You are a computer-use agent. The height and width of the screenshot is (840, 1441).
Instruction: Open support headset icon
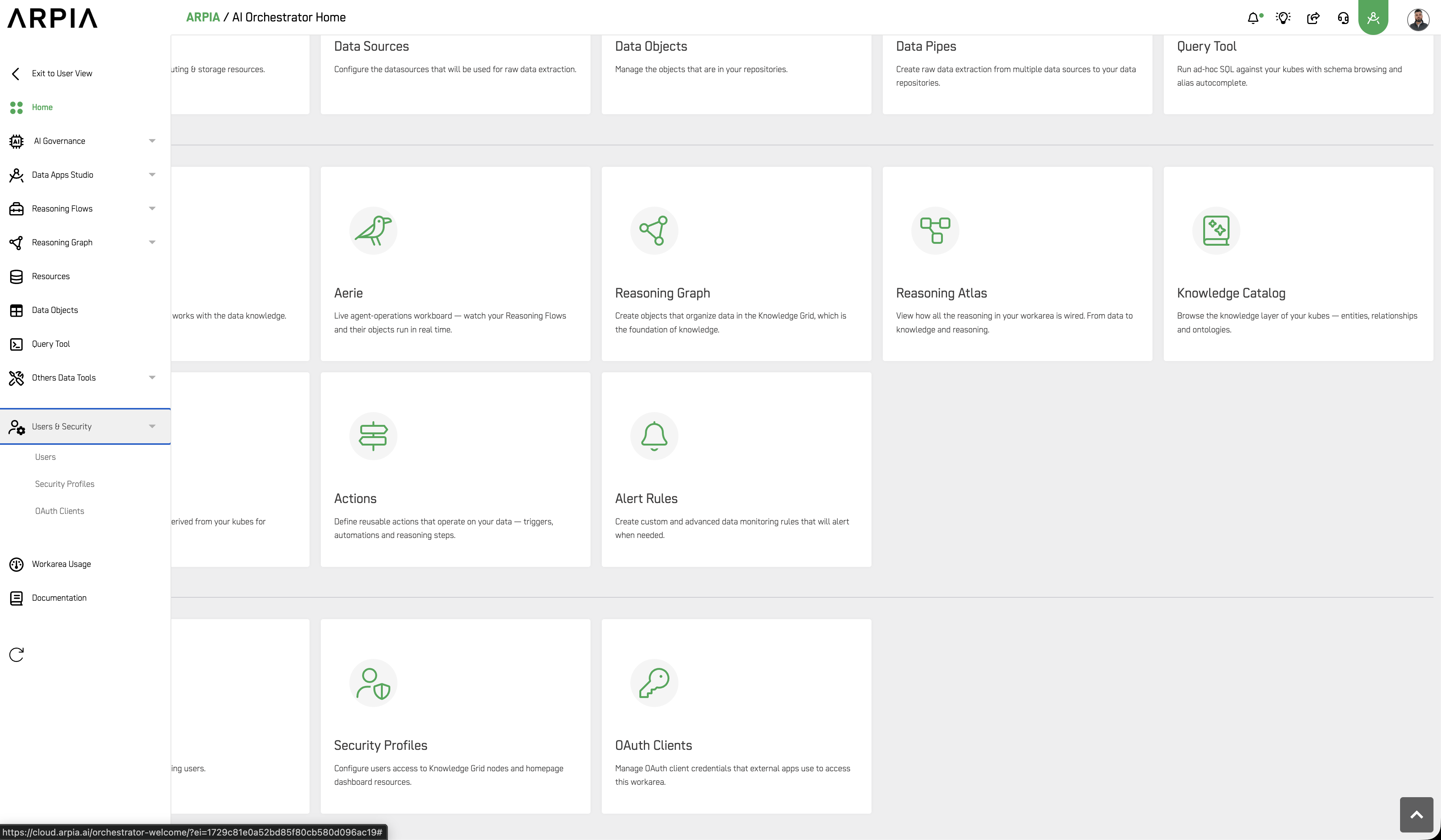[1343, 18]
